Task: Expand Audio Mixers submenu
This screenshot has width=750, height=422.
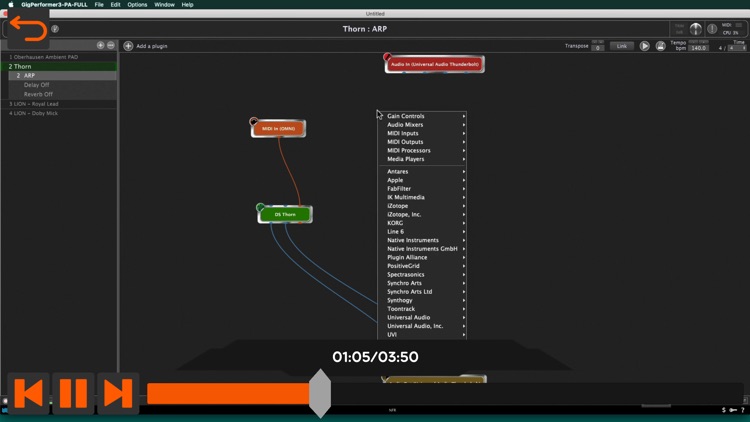Action: pyautogui.click(x=422, y=124)
